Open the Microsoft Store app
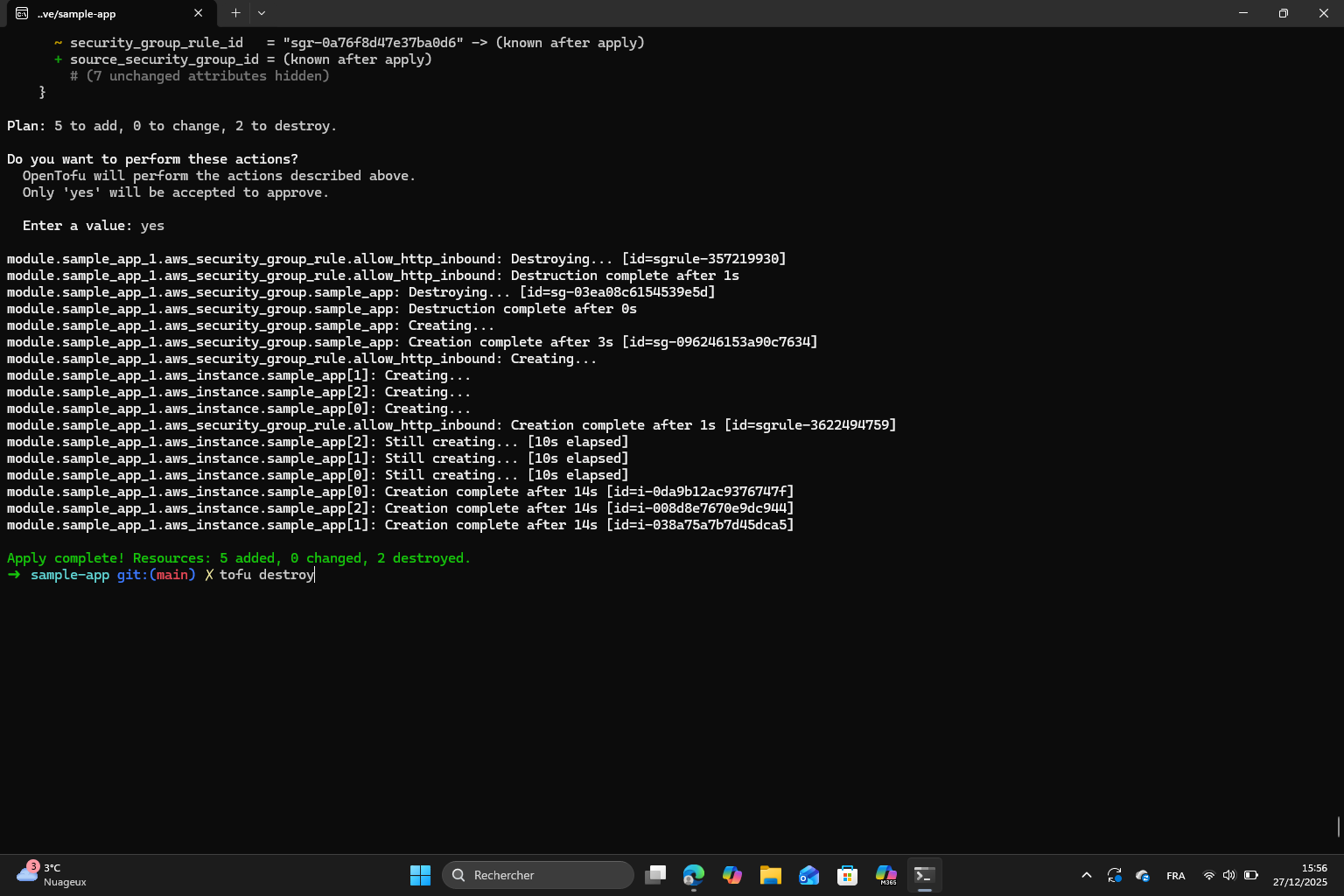The height and width of the screenshot is (896, 1344). click(847, 874)
